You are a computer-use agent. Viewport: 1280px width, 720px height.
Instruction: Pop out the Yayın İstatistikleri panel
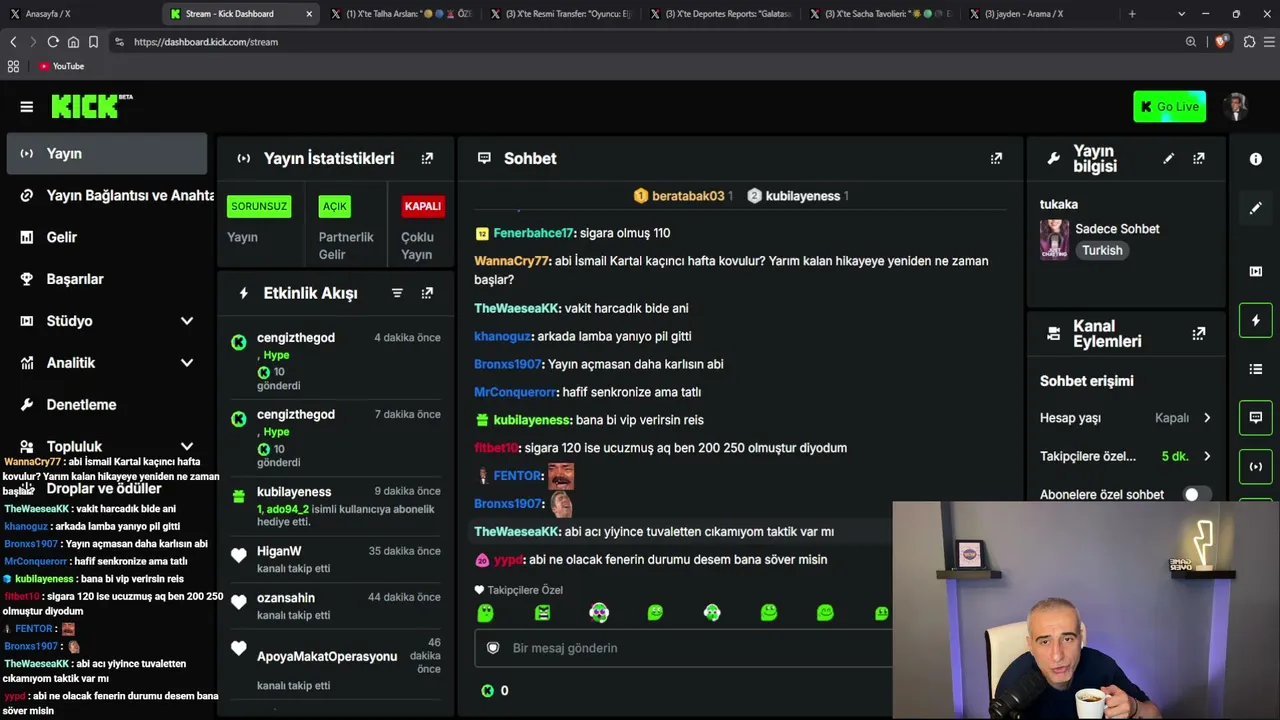[x=427, y=158]
